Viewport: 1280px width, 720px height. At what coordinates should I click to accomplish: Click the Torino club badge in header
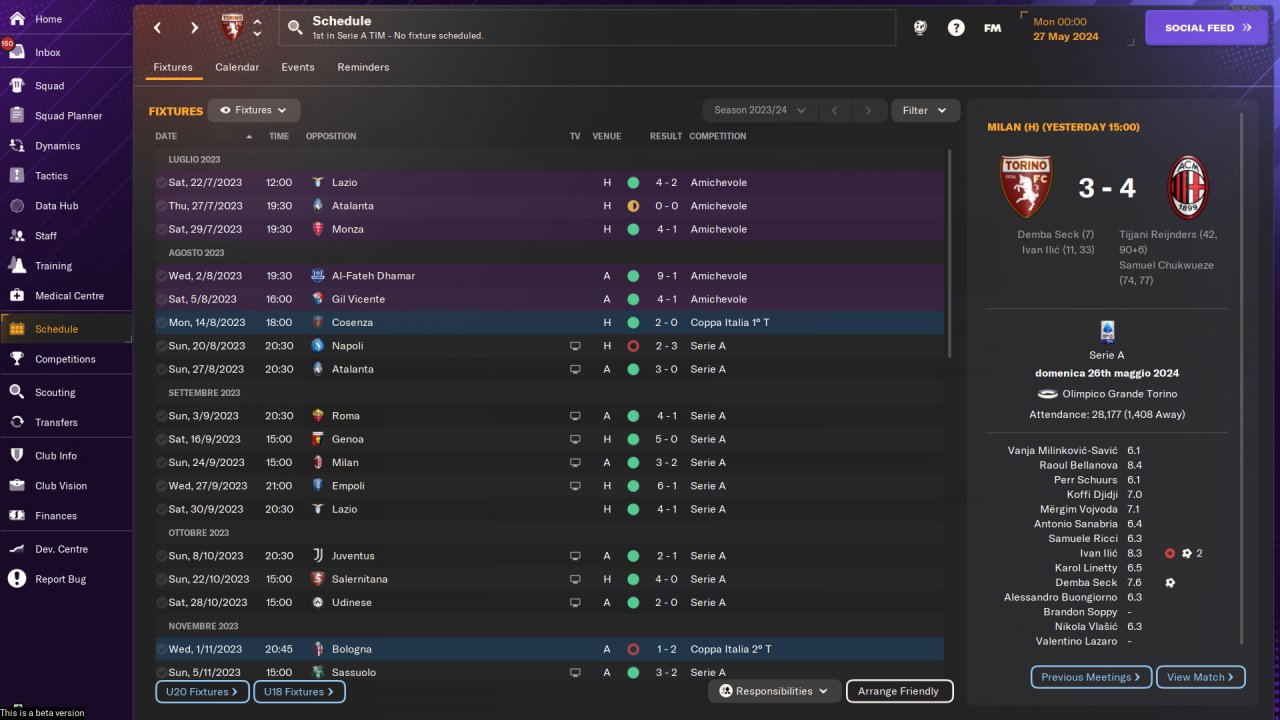(x=232, y=28)
